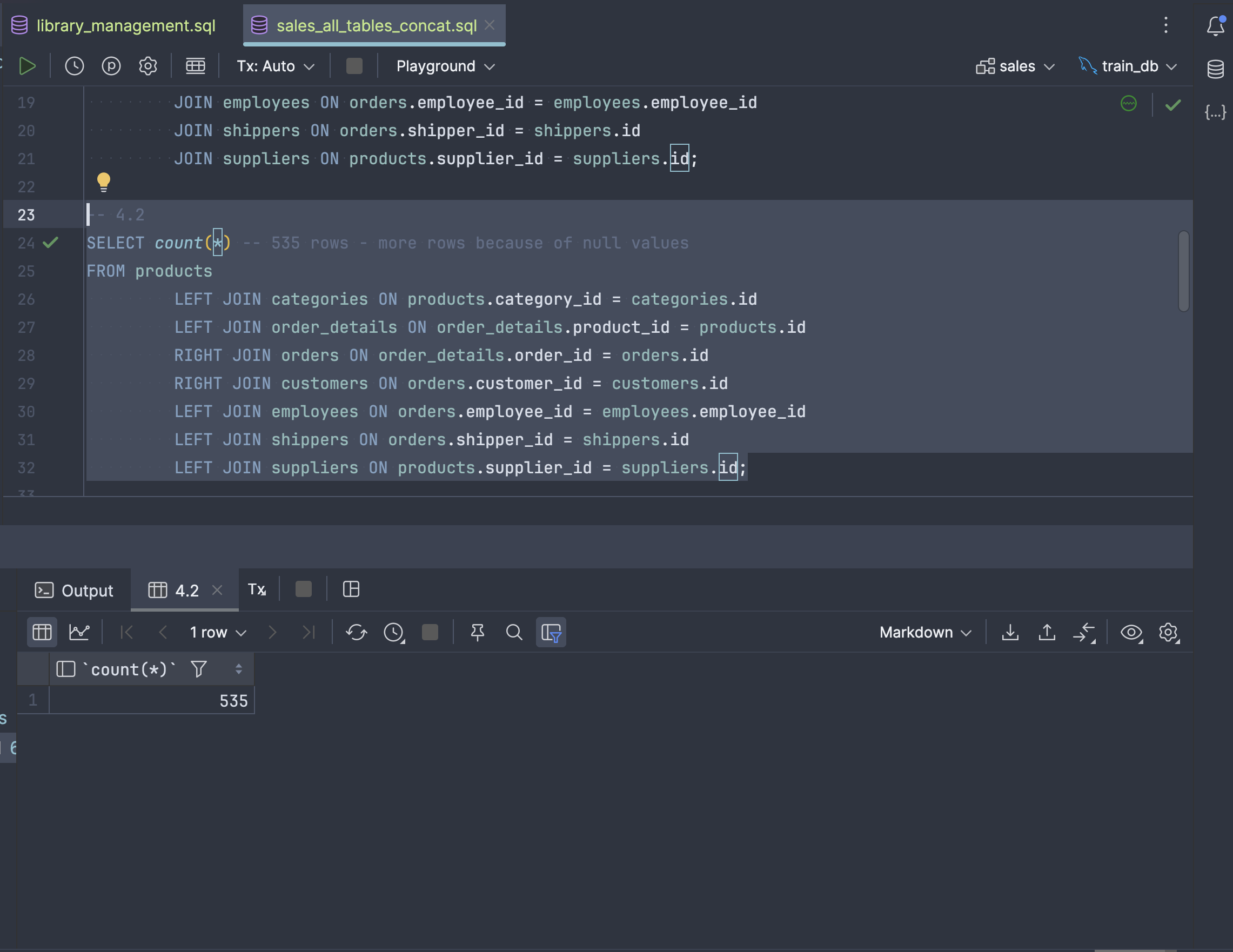Open the Database tool window icon
The height and width of the screenshot is (952, 1233).
pyautogui.click(x=1215, y=69)
